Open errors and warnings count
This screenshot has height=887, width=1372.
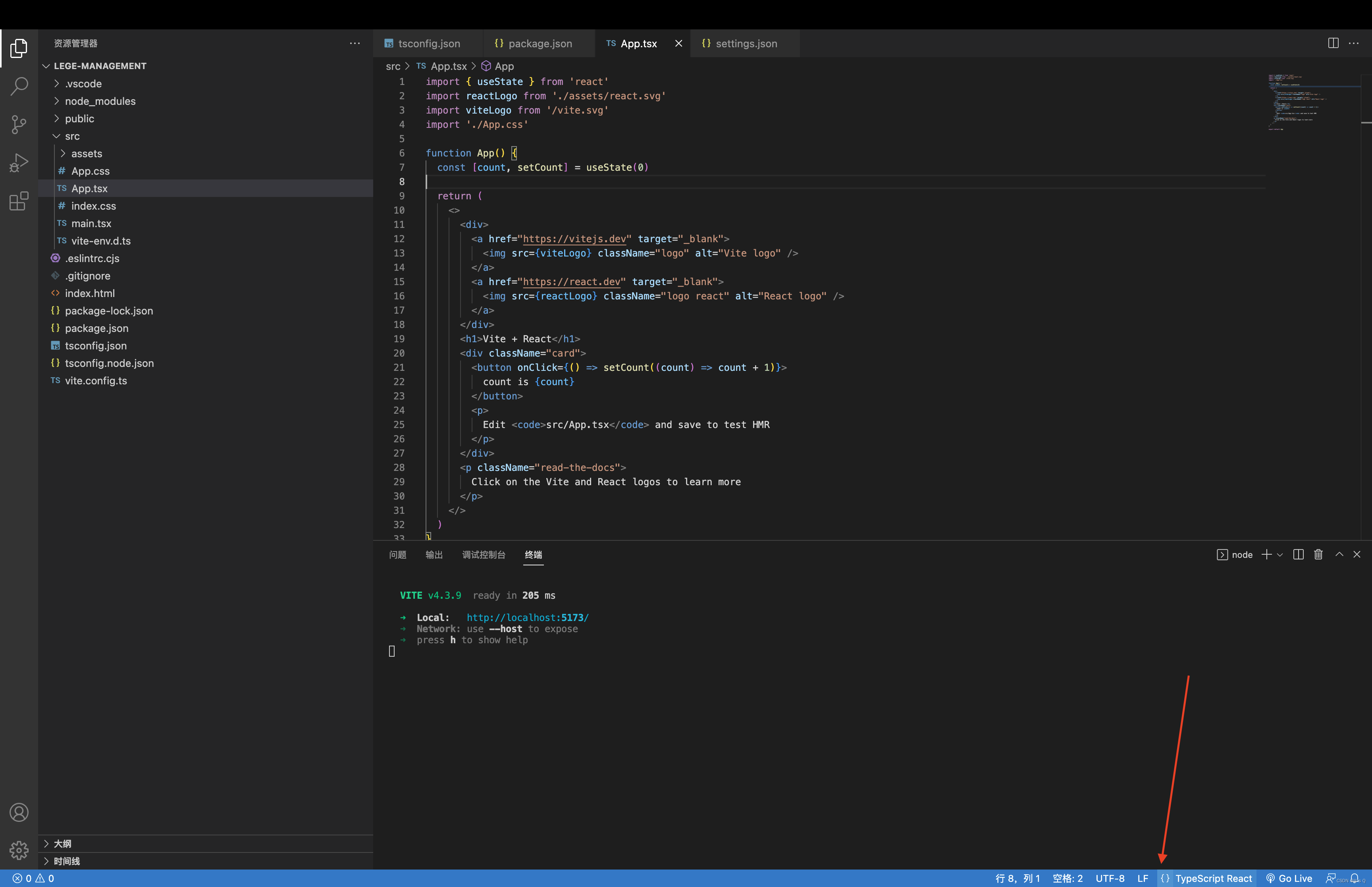tap(33, 878)
